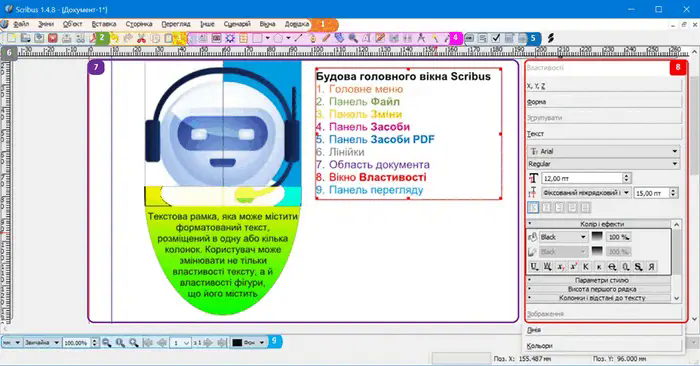Click the text fill shade 100 % field
This screenshot has height=366, width=700.
(619, 237)
